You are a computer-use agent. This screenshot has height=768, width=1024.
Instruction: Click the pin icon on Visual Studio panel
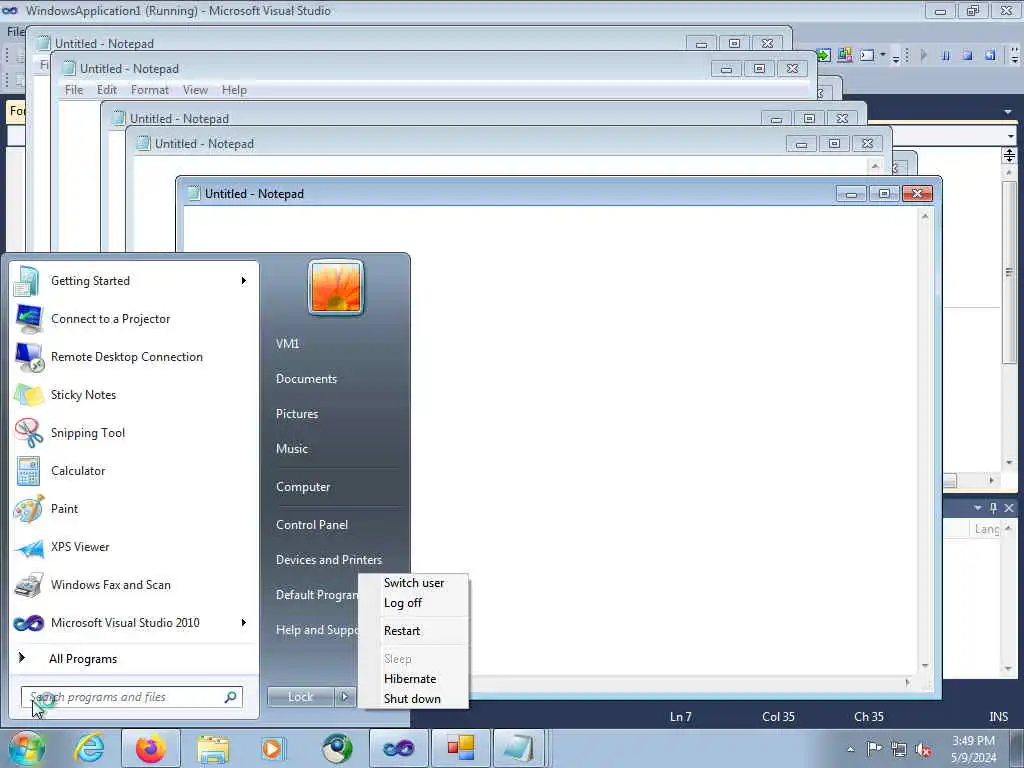coord(993,507)
